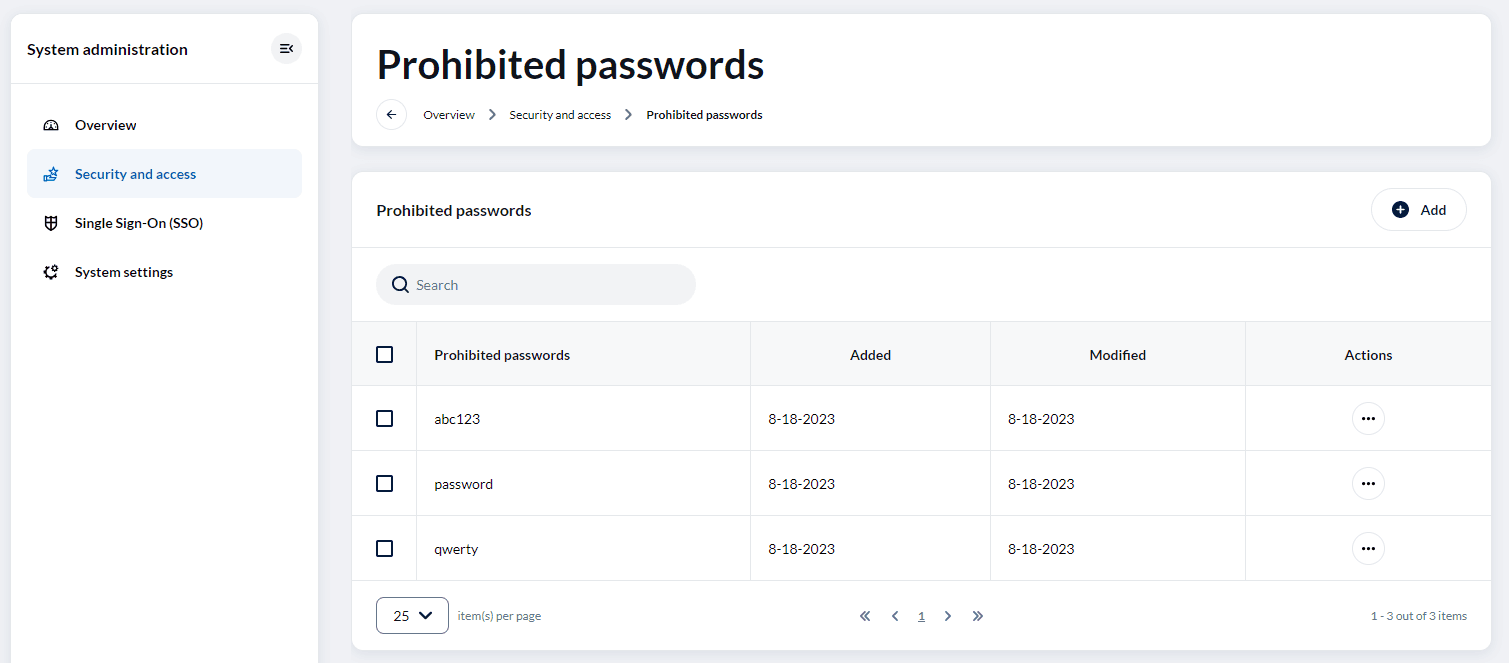Click the large Prohibited passwords page title

[x=570, y=65]
